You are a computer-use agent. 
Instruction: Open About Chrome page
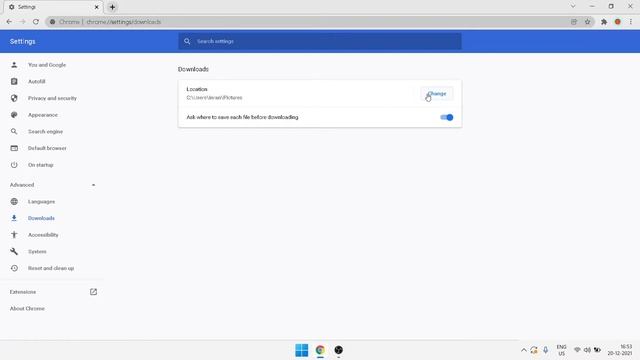coord(27,309)
